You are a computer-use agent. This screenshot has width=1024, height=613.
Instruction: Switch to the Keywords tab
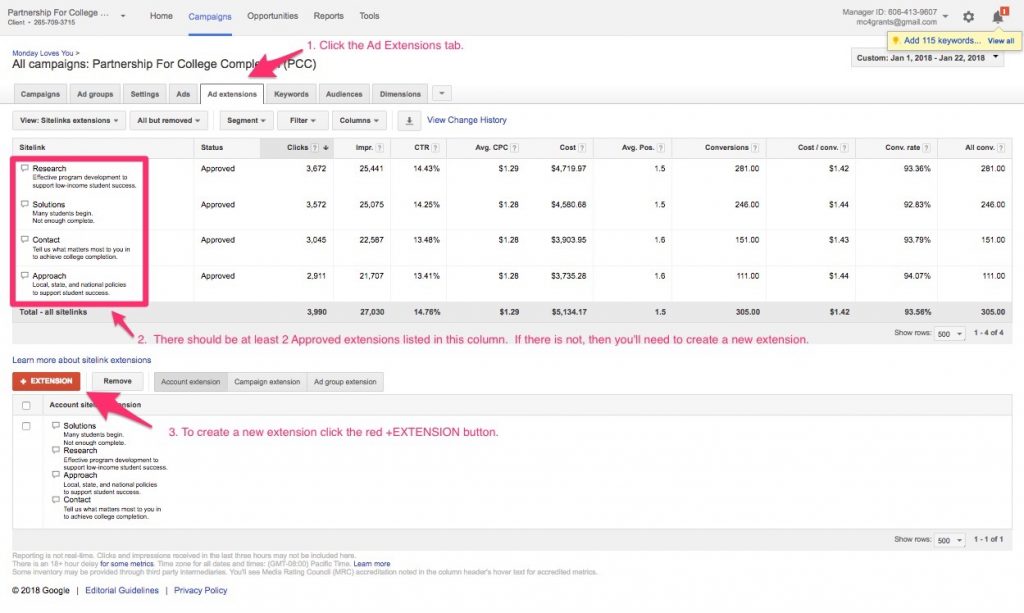(x=291, y=94)
